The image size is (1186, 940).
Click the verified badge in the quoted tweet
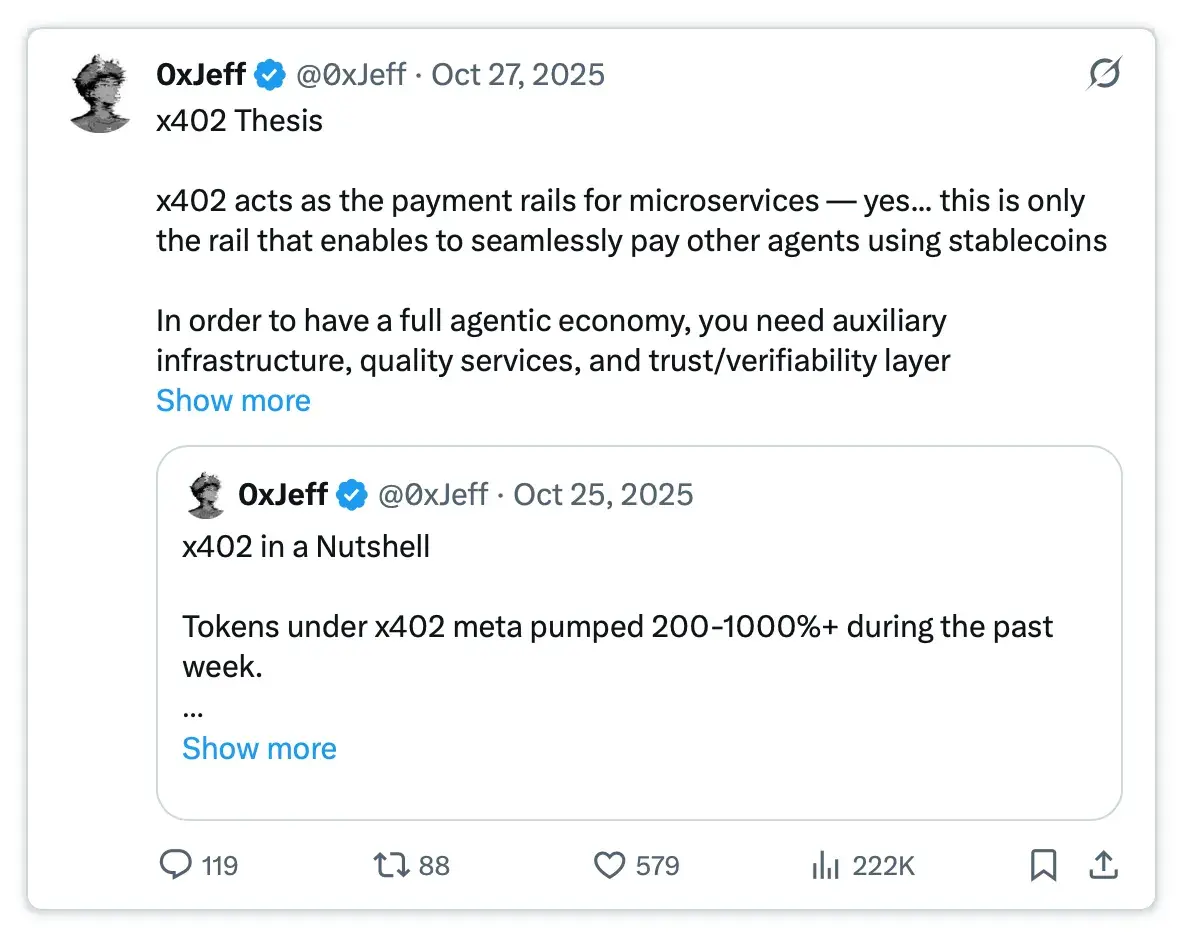pyautogui.click(x=350, y=493)
